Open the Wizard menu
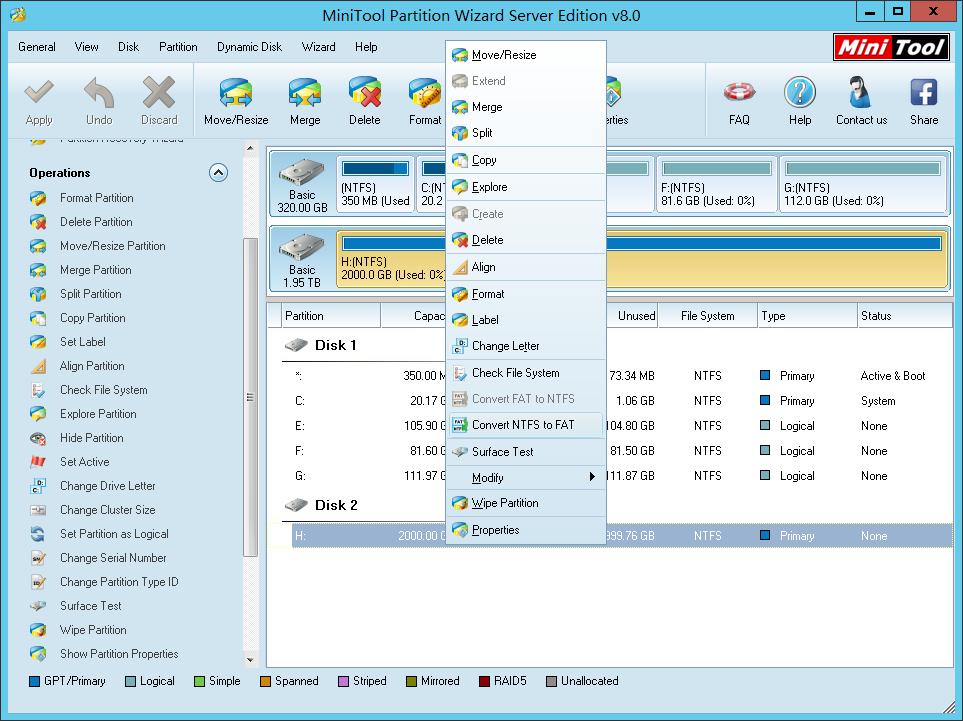 [319, 47]
